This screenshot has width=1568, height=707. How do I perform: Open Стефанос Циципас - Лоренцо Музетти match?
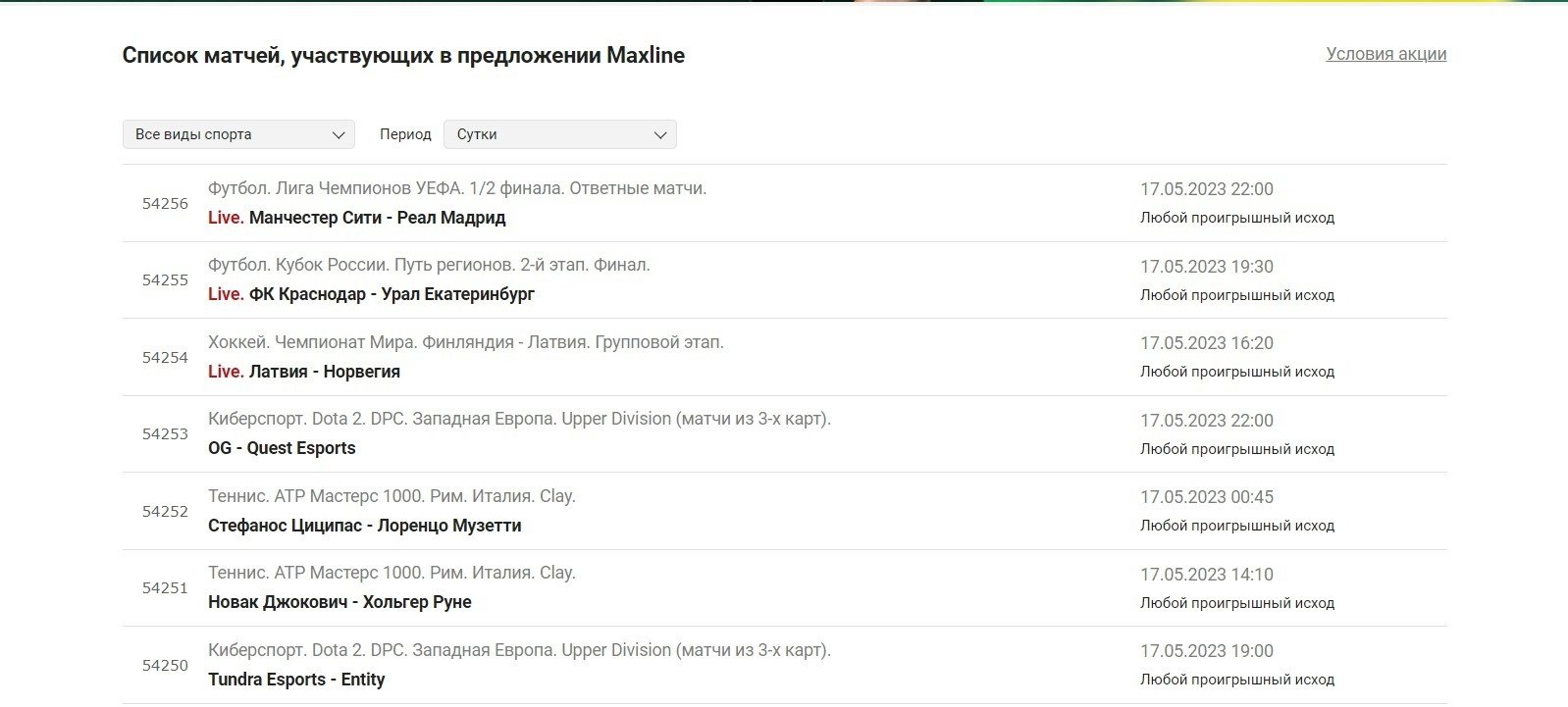[364, 526]
